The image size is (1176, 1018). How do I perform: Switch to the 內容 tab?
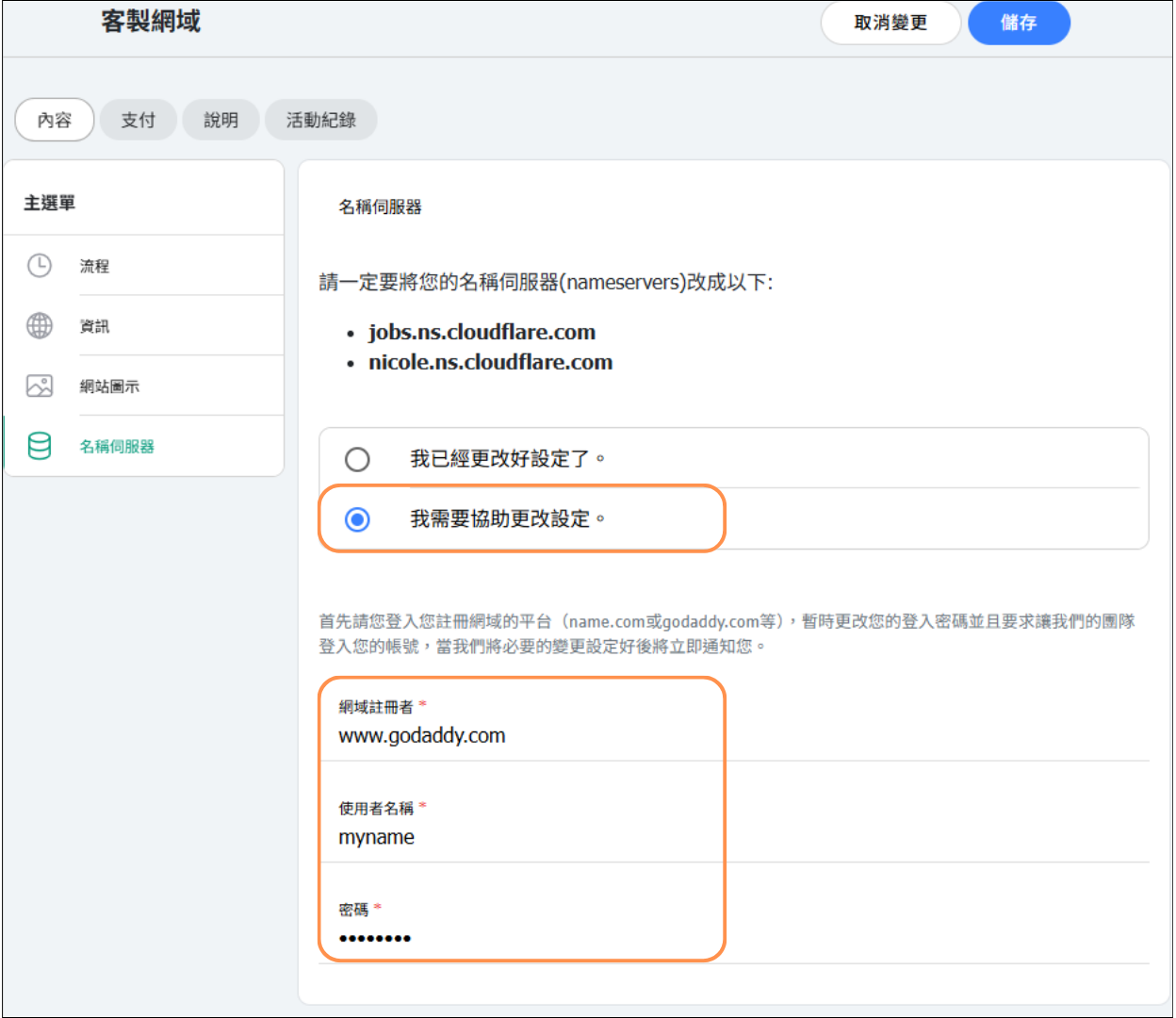tap(55, 120)
